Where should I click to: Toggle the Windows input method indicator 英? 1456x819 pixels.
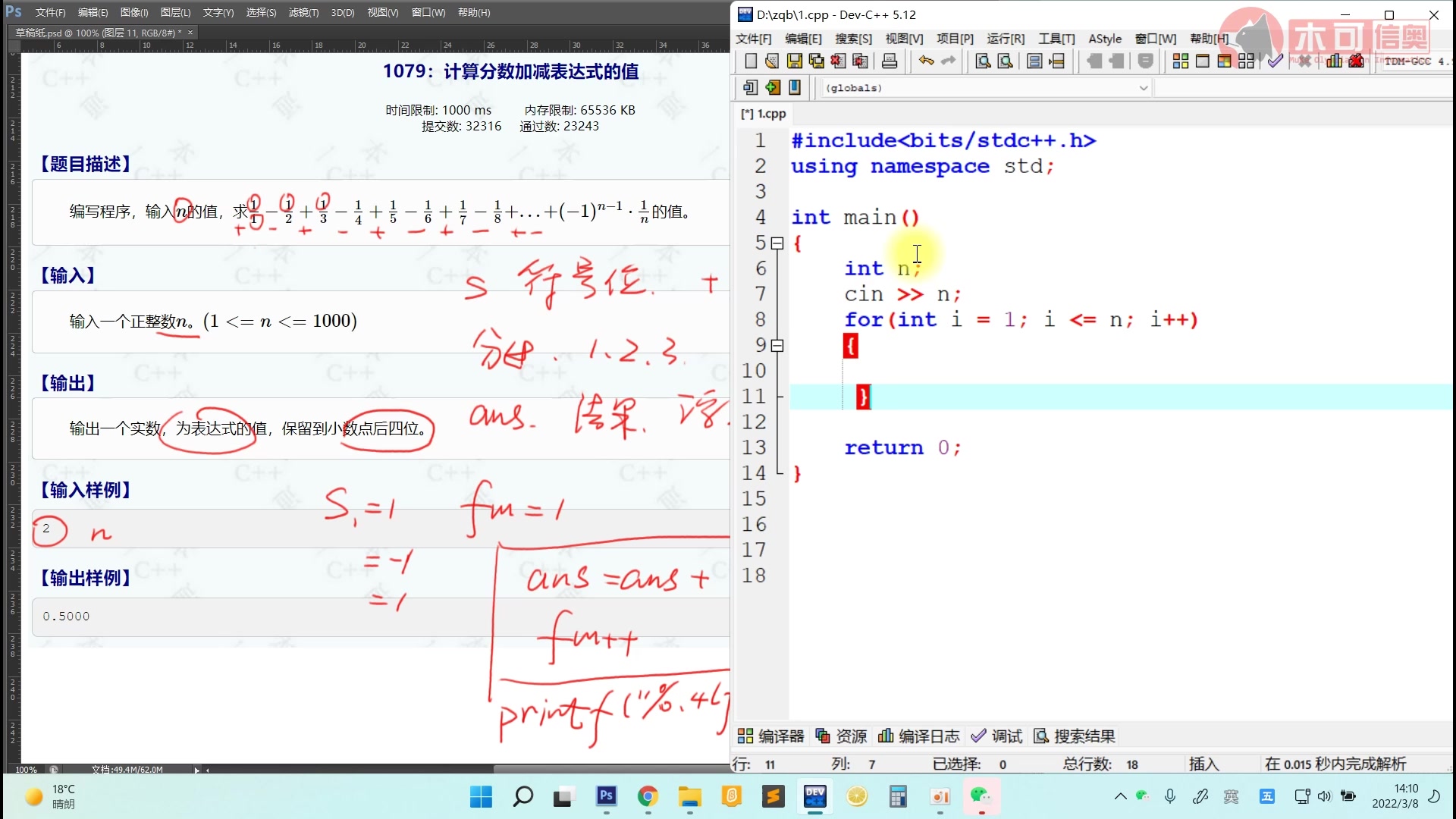click(1231, 796)
